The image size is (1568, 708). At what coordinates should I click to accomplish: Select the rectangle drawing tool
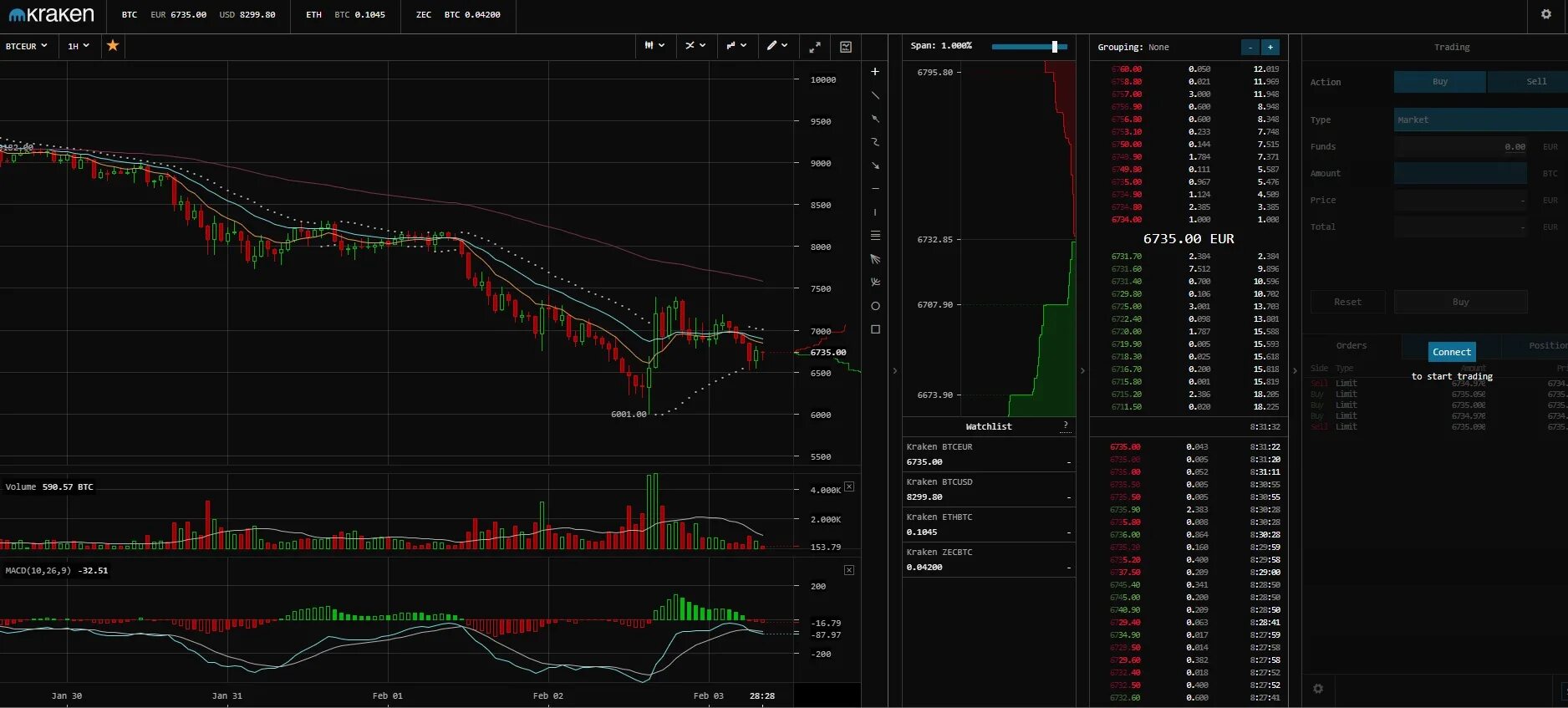tap(875, 329)
